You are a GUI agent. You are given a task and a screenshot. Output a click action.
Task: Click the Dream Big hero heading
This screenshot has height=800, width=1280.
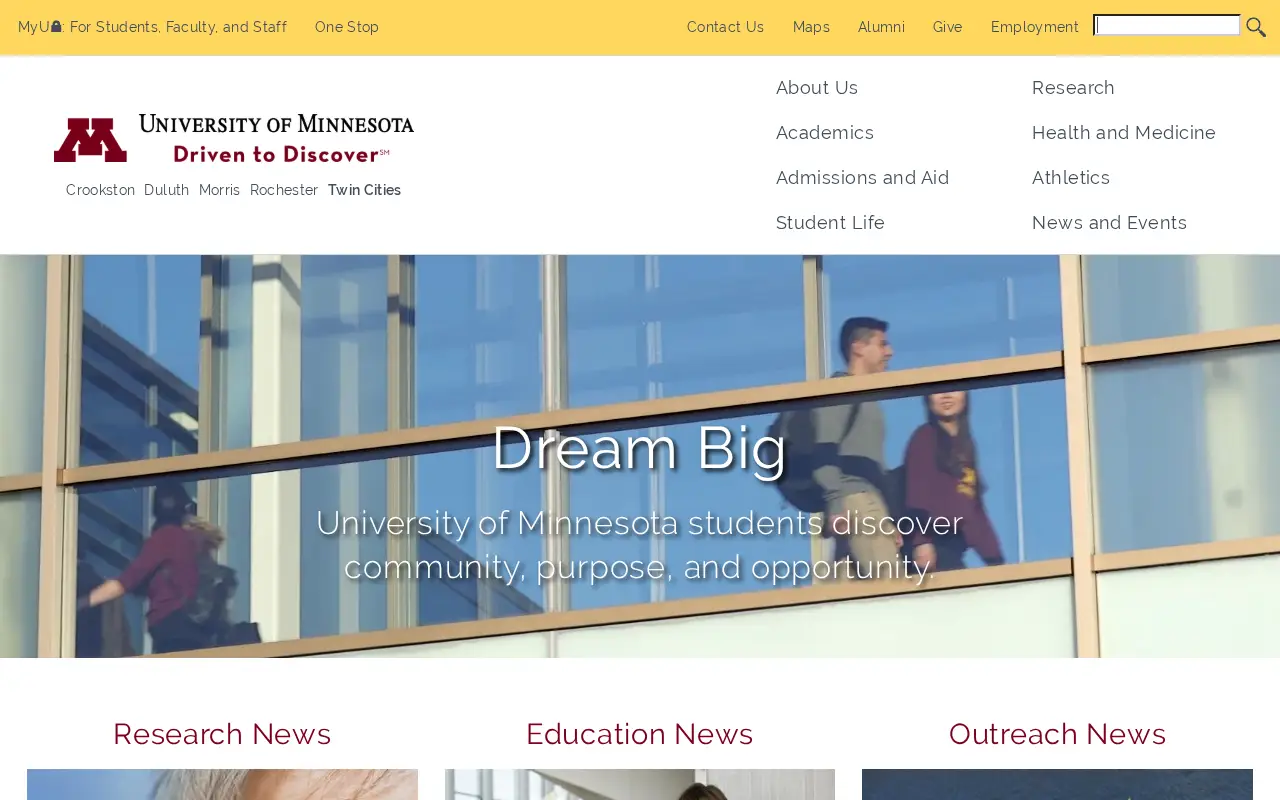tap(640, 447)
